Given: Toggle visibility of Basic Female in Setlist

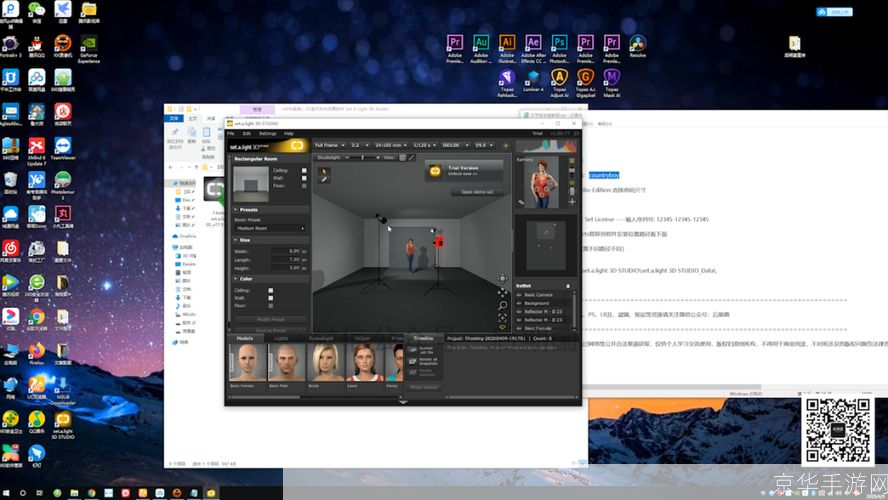Looking at the screenshot, I should point(519,328).
